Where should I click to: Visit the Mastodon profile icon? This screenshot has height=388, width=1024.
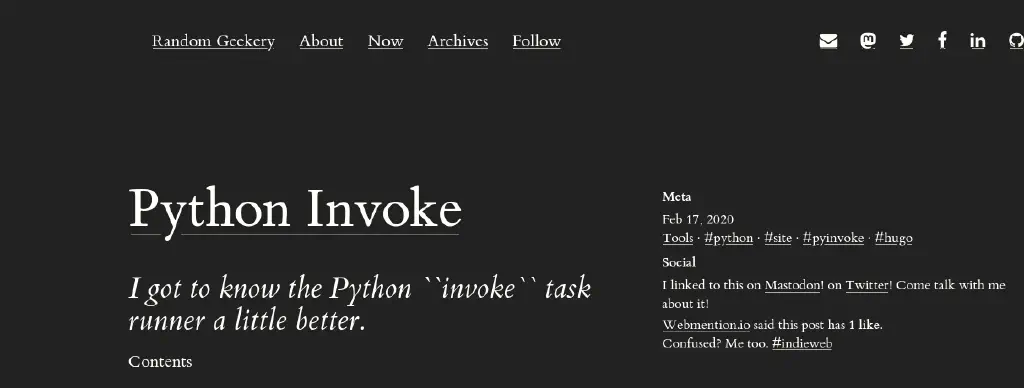pos(867,41)
